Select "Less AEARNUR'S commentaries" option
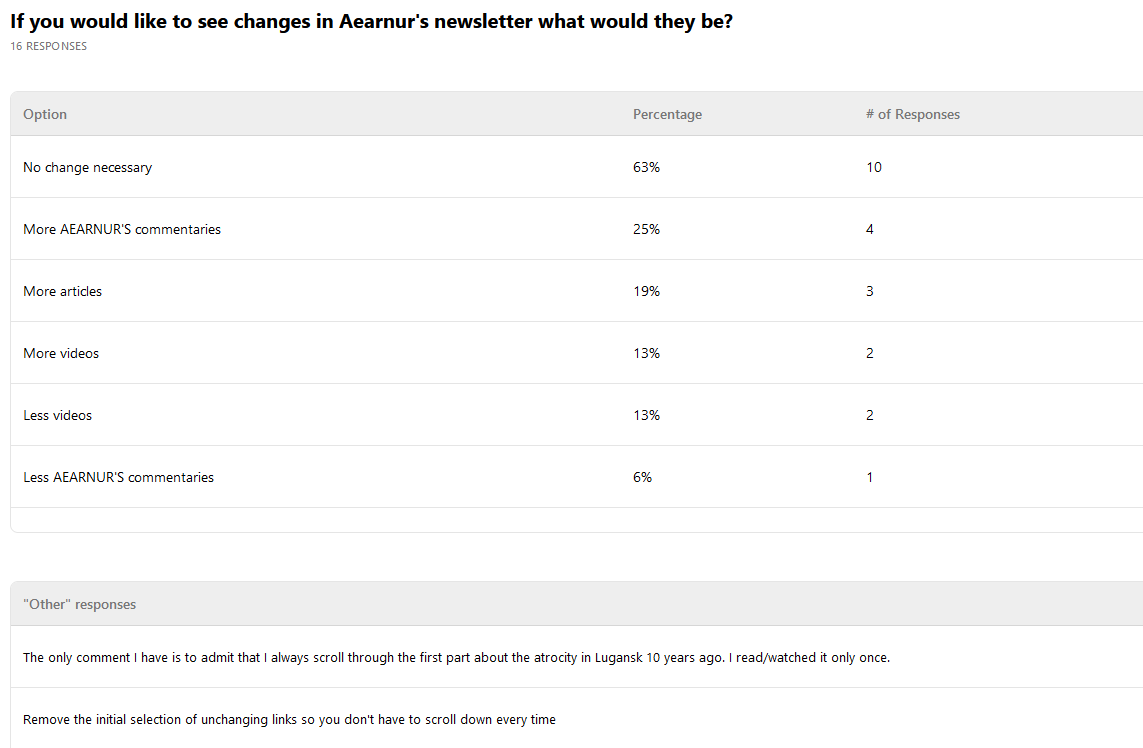Viewport: 1143px width, 748px height. coord(119,477)
